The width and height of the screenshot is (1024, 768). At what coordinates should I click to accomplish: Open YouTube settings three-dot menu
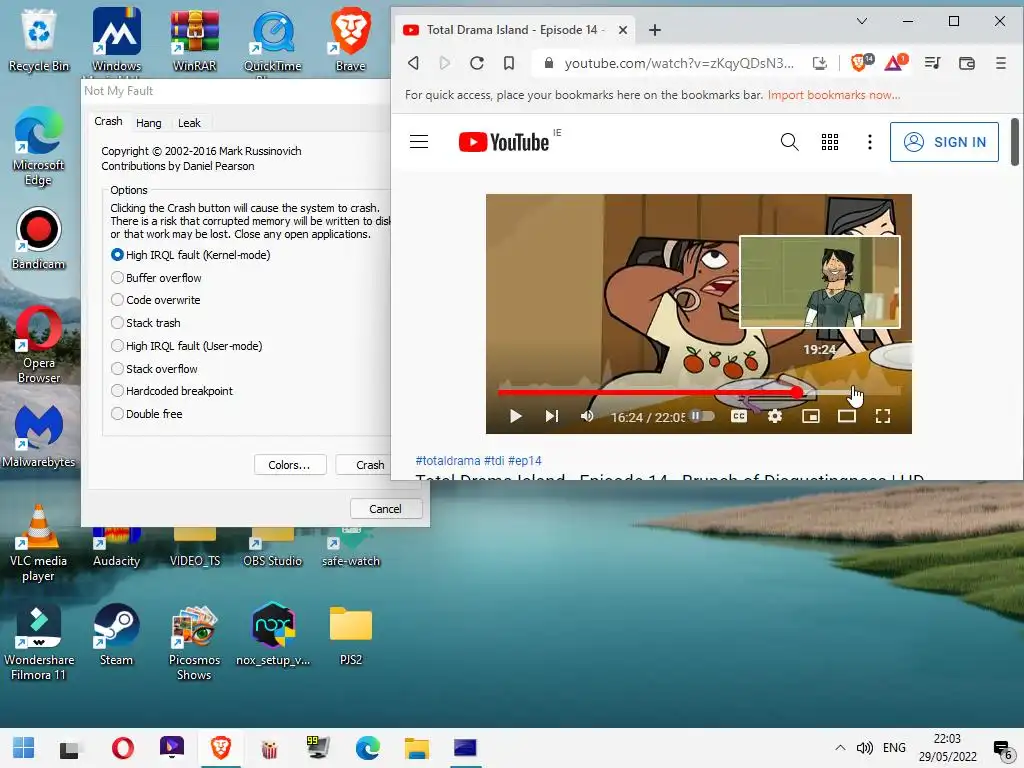(x=869, y=142)
